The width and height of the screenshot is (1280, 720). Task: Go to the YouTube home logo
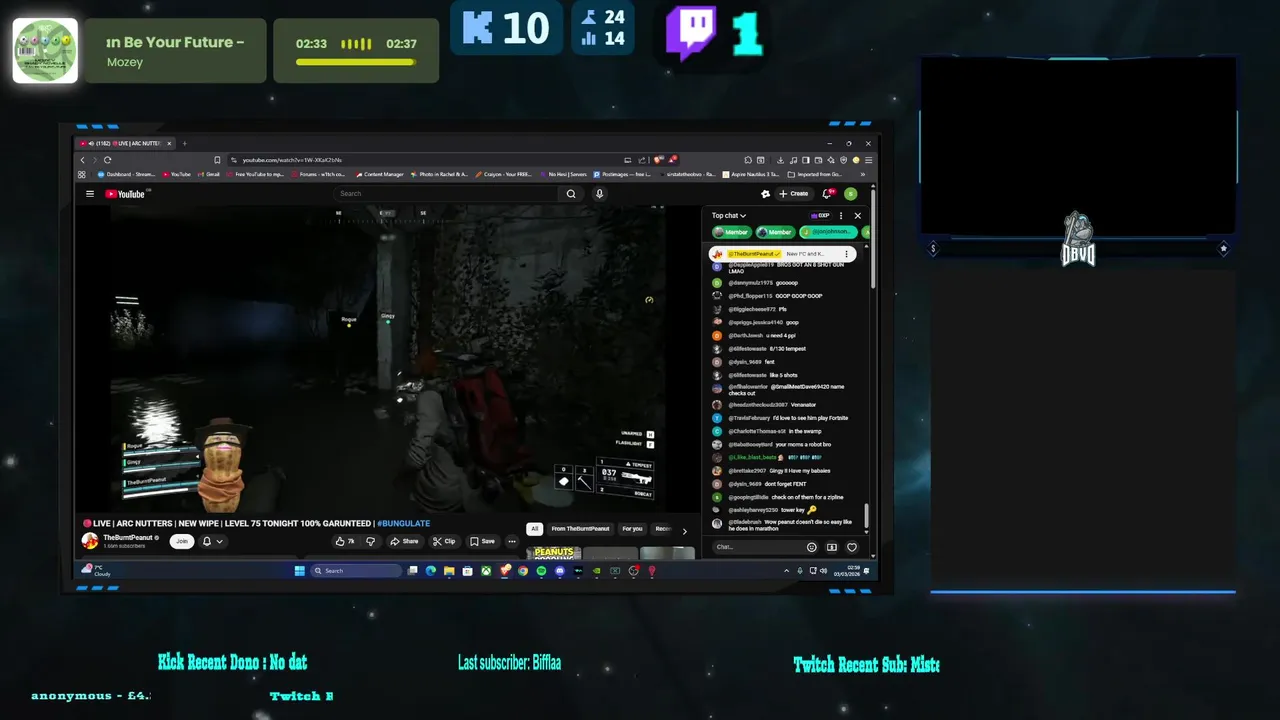127,194
